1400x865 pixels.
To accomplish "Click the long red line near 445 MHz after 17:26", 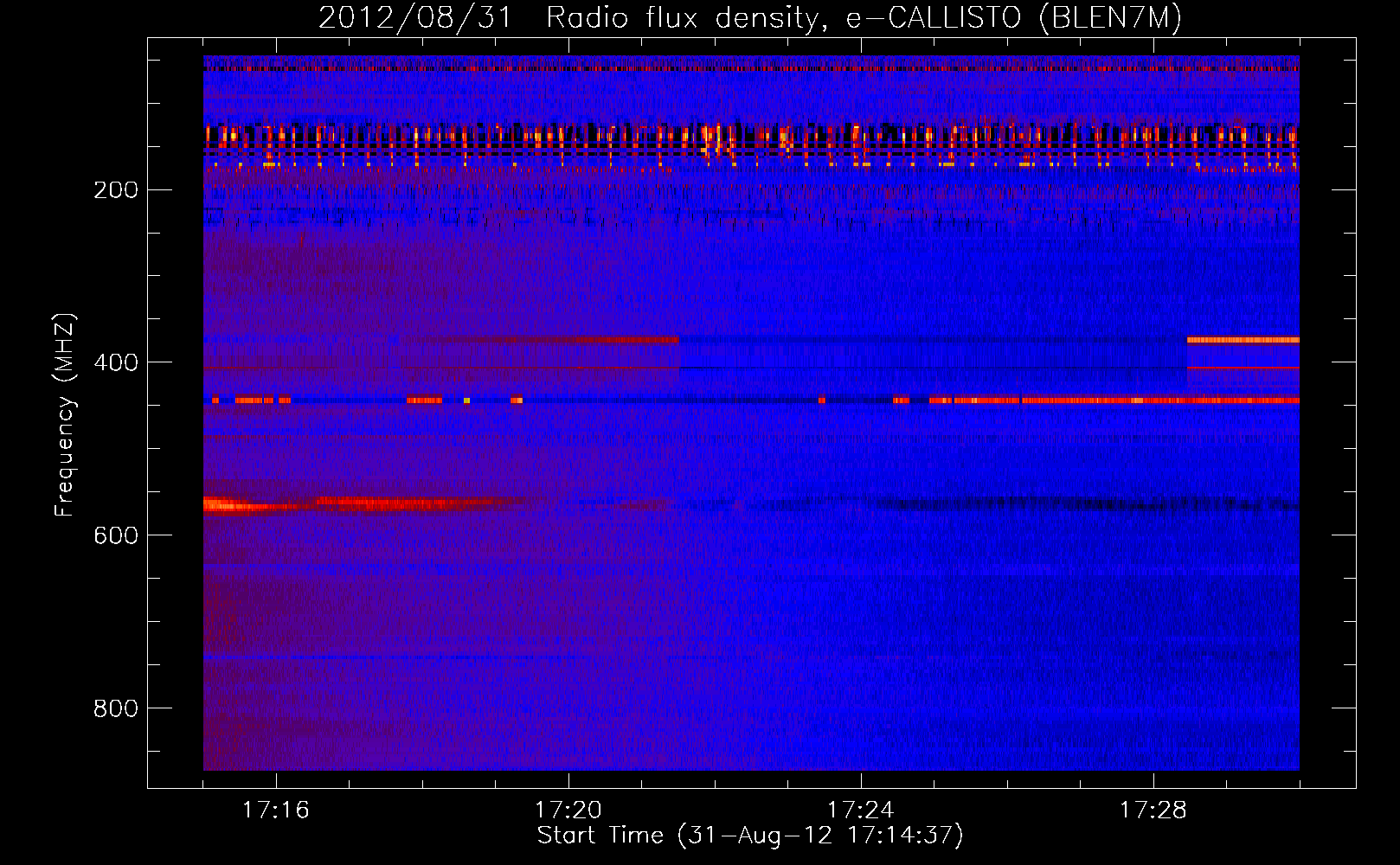I will [1160, 400].
